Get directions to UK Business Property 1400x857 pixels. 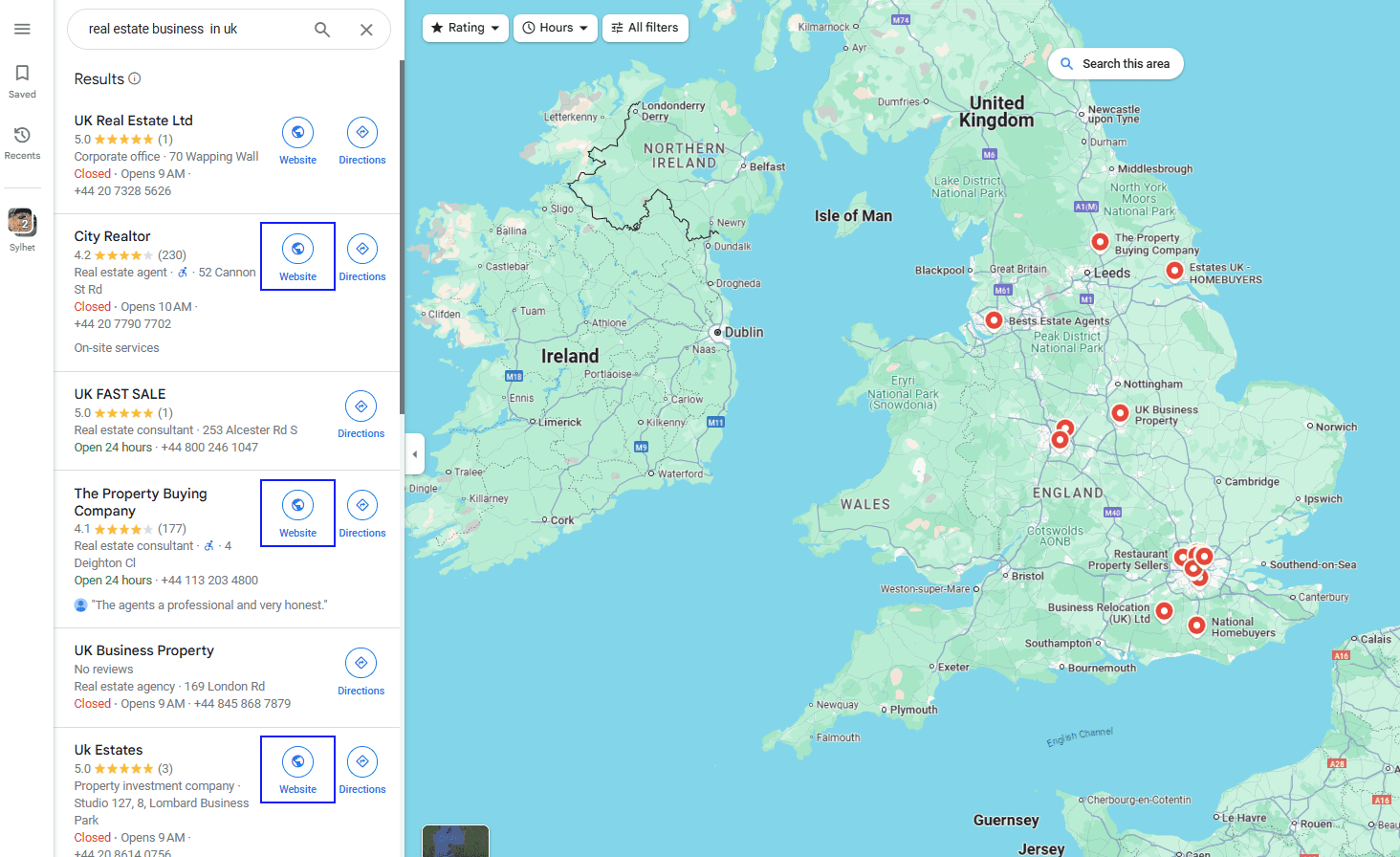[x=361, y=670]
